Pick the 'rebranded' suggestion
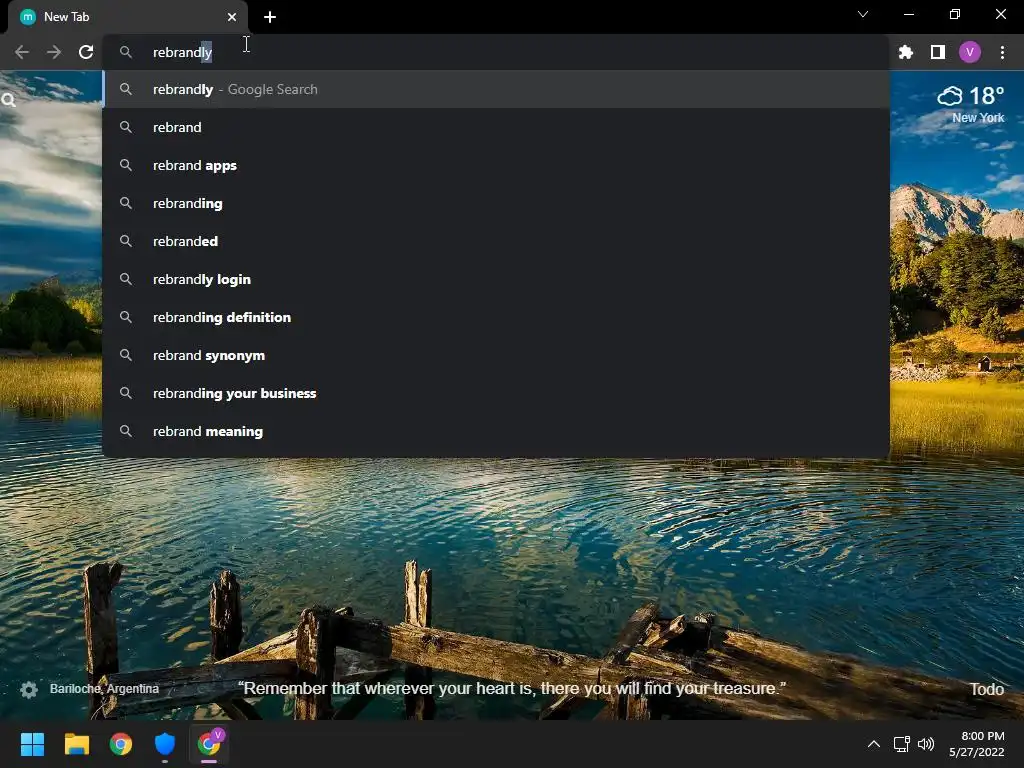1024x768 pixels. [496, 241]
